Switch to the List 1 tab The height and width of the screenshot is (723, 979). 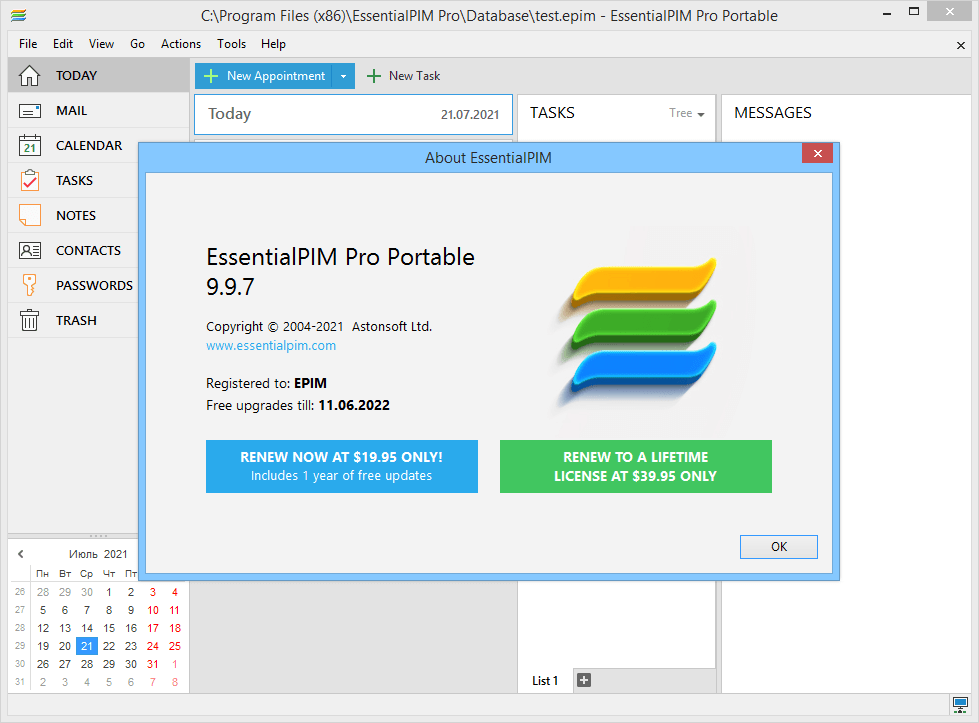pyautogui.click(x=545, y=681)
